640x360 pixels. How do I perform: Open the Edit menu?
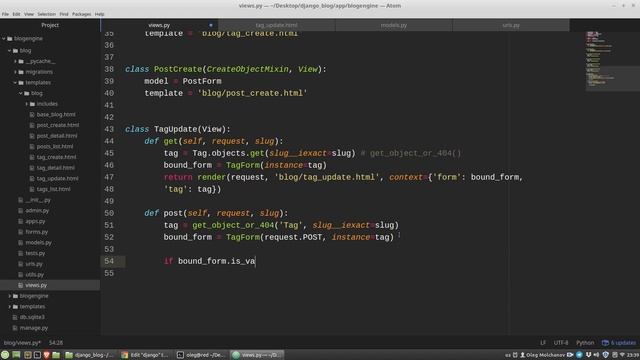16,14
